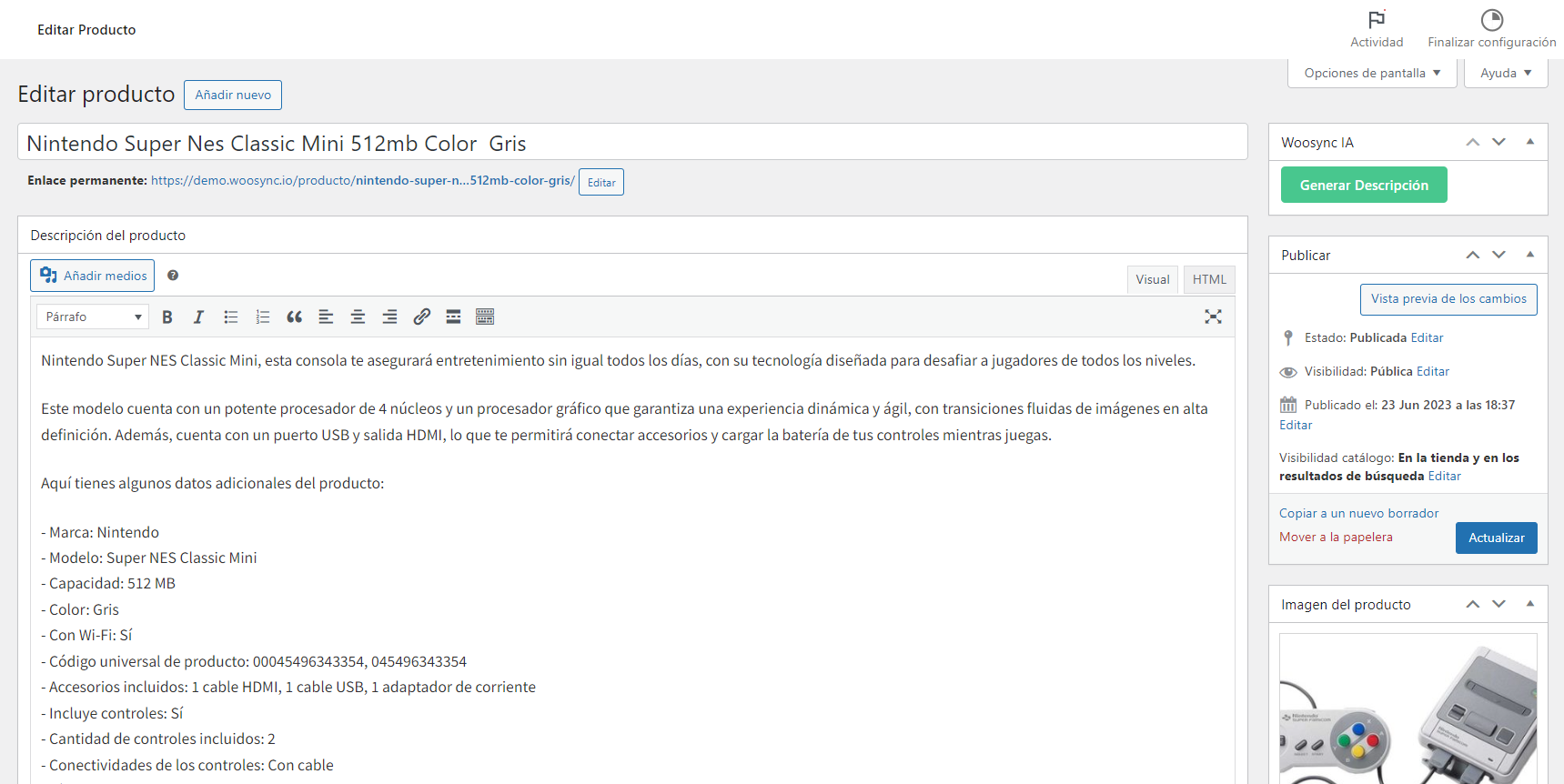Click 'Cantidad de controles incluidos: 2' line
1564x784 pixels.
(x=158, y=739)
